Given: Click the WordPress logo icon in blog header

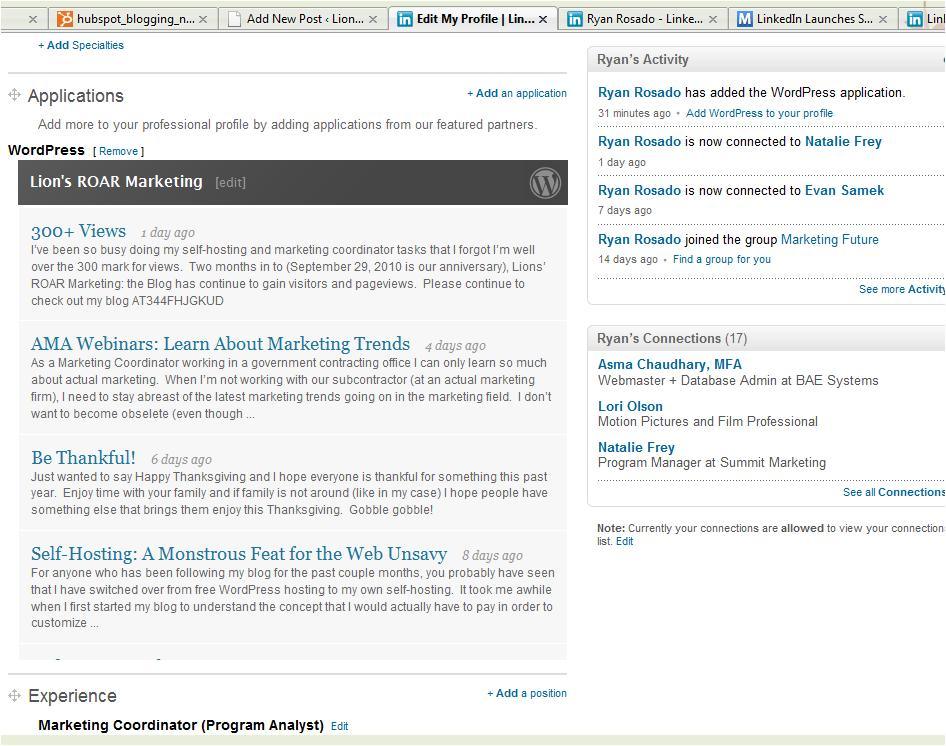Looking at the screenshot, I should 545,183.
